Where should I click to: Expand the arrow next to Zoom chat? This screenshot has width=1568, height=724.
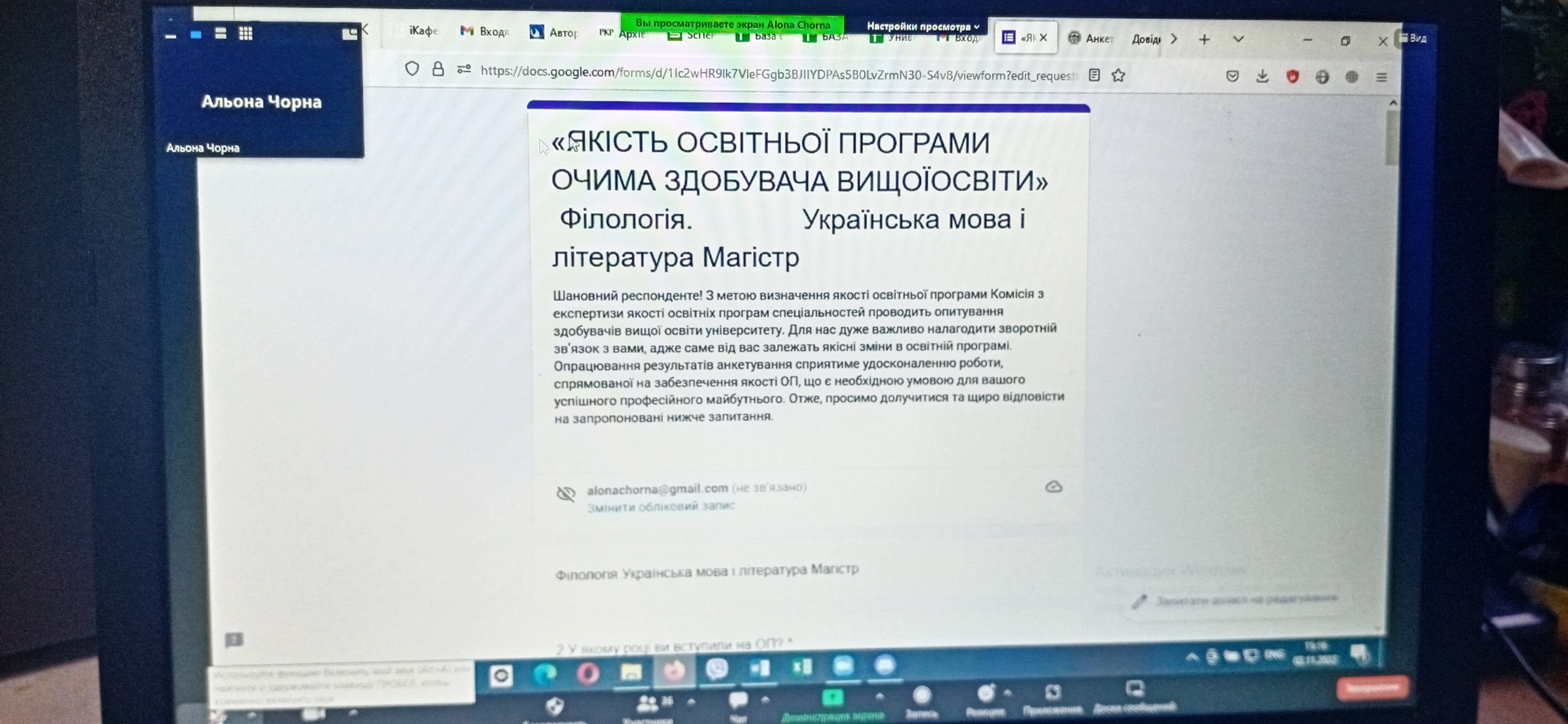(765, 700)
